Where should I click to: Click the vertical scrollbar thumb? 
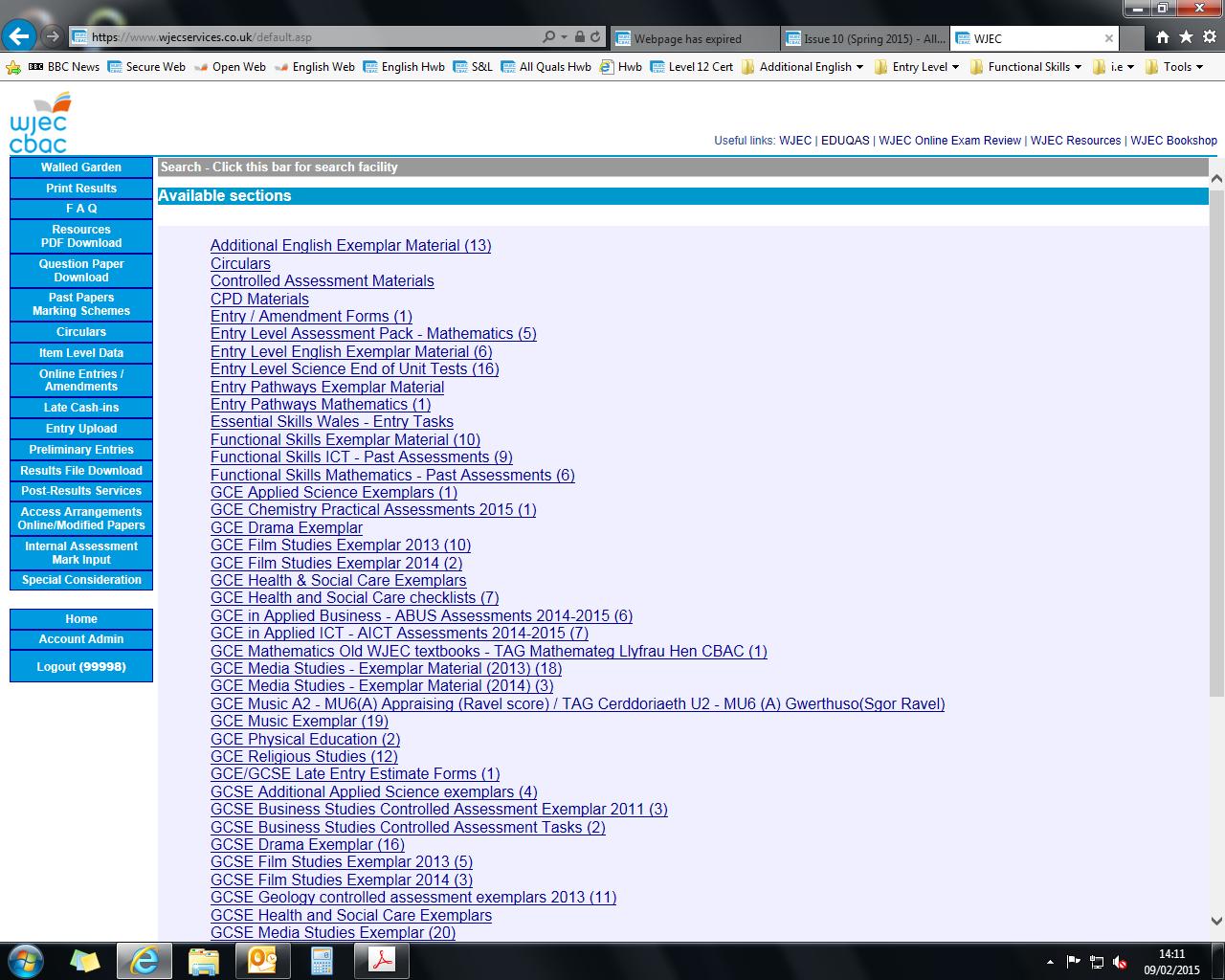pos(1216,441)
